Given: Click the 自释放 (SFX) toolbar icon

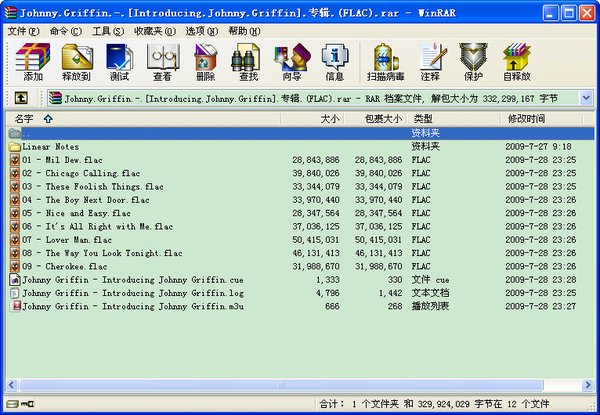Looking at the screenshot, I should pos(517,57).
